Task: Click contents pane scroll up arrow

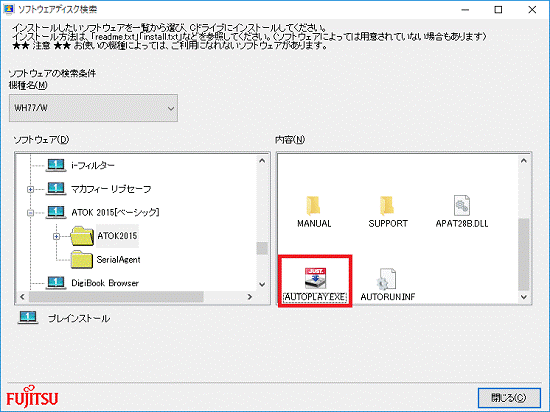Action: point(524,161)
